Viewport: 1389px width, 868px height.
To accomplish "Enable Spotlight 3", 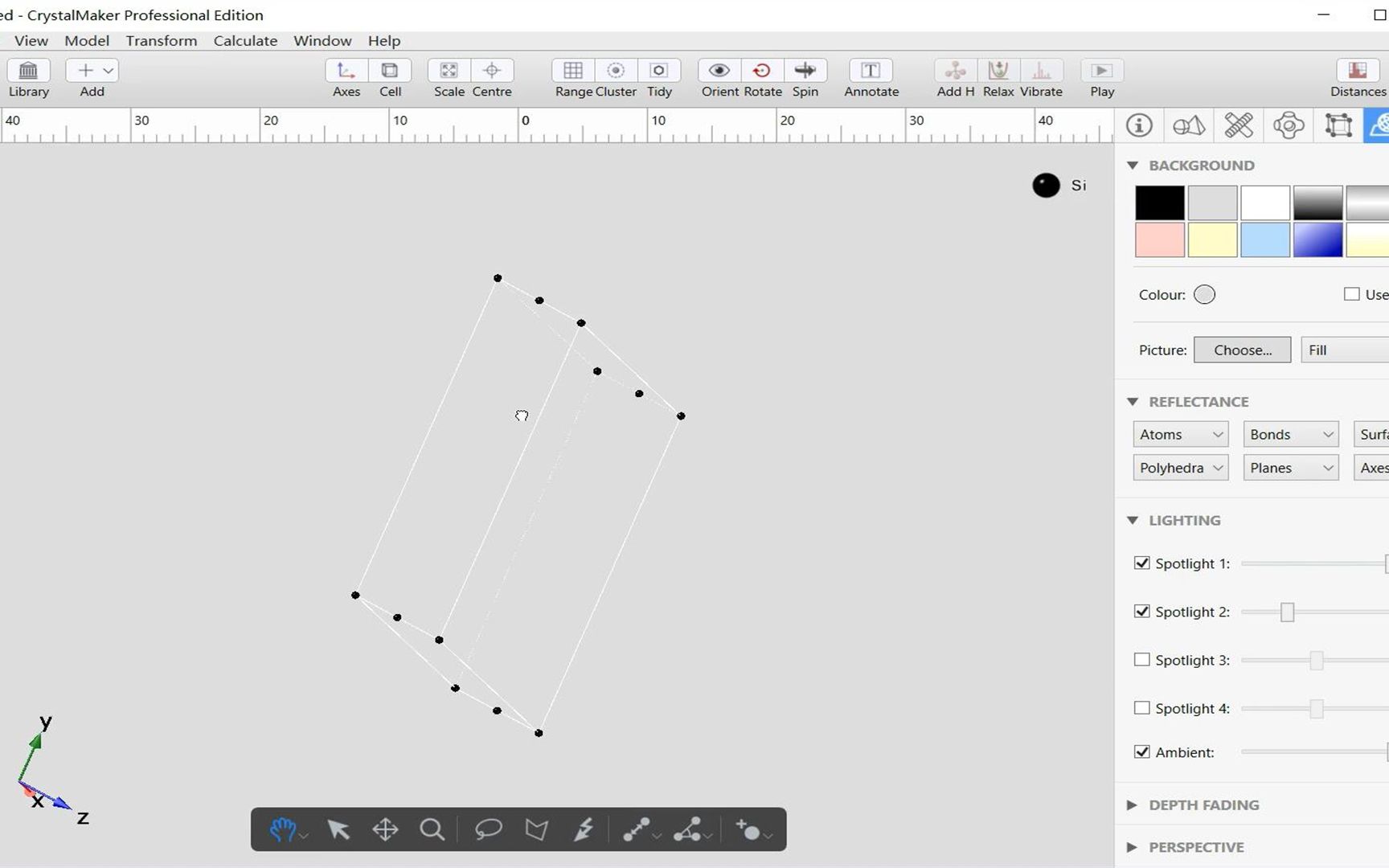I will 1142,659.
